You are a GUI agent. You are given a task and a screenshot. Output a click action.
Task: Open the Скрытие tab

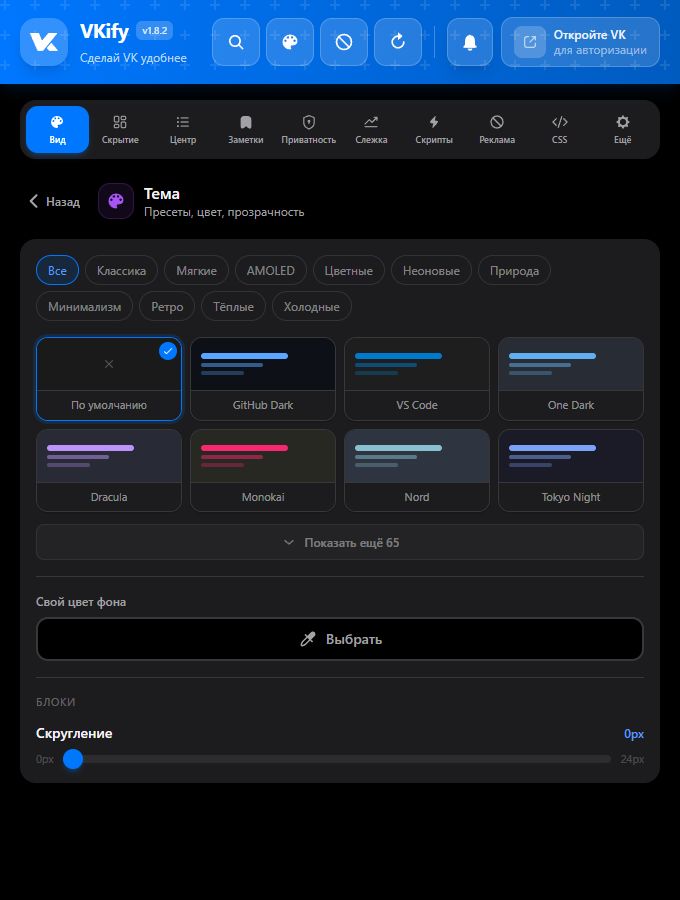point(120,130)
